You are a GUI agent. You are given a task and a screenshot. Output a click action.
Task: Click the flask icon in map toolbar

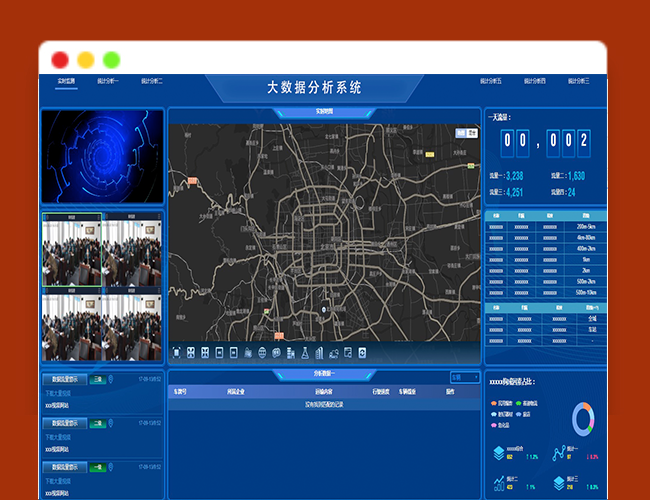pyautogui.click(x=305, y=352)
